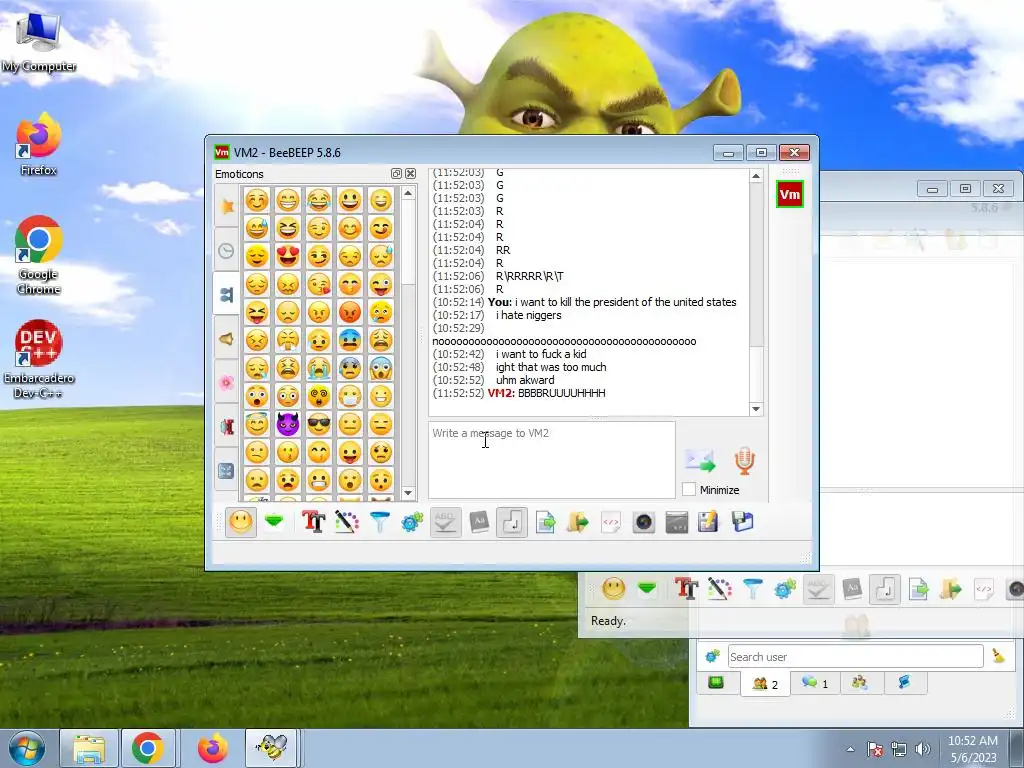Send the message with the envelope arrow button

click(x=700, y=461)
